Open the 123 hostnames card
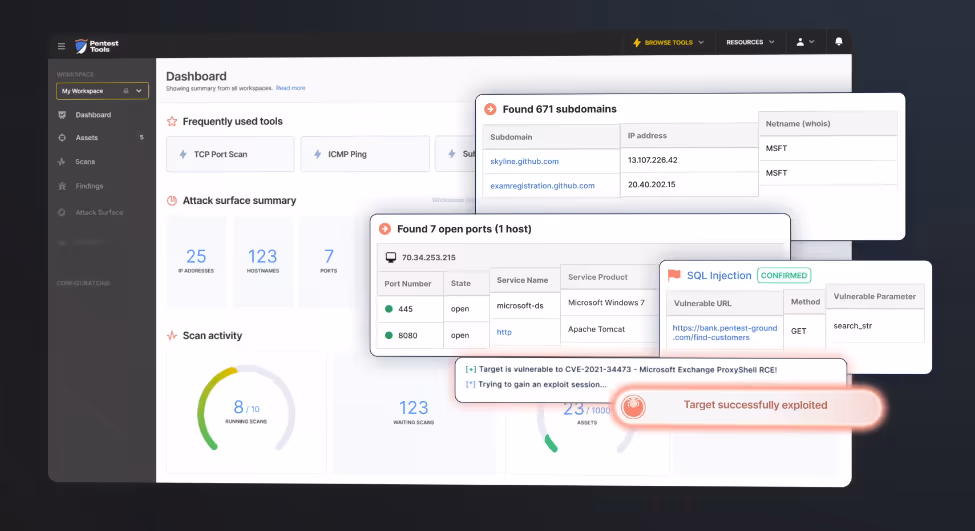This screenshot has height=531, width=975. point(262,261)
